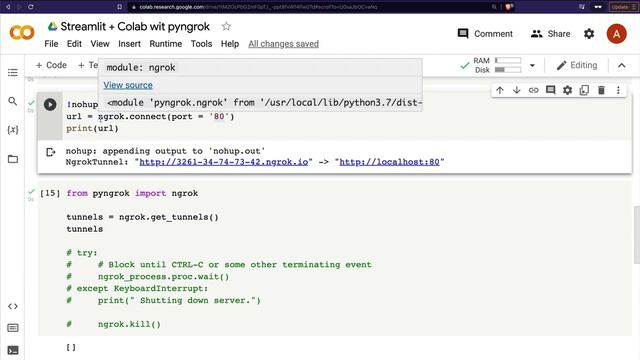Screen dimensions: 640x360
Task: Open the files folder panel icon
Action: [13, 159]
